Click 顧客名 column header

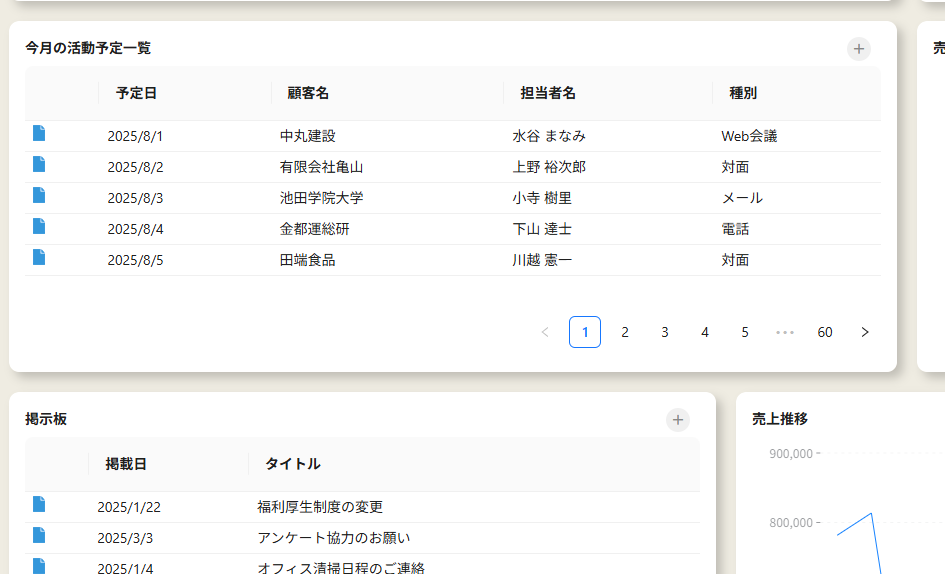[308, 93]
